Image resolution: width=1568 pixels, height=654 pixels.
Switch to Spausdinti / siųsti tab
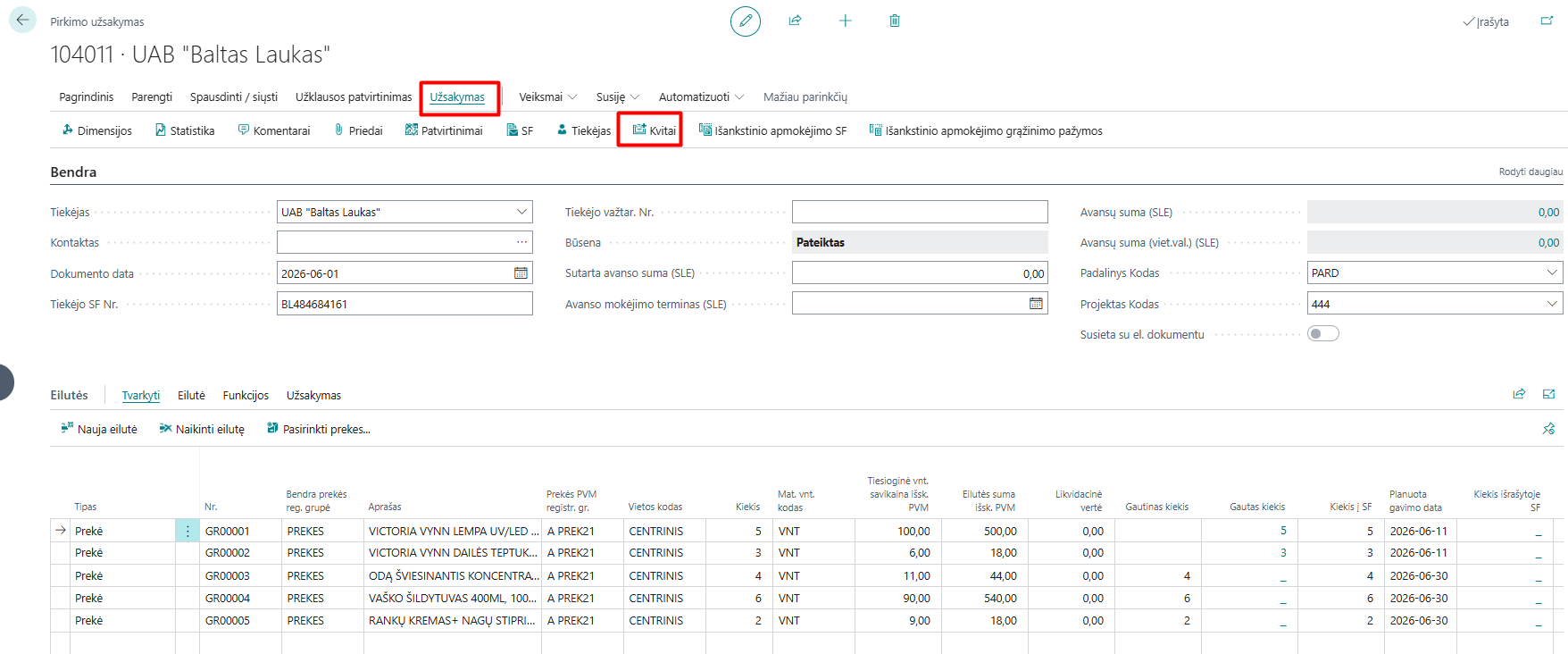[x=234, y=96]
